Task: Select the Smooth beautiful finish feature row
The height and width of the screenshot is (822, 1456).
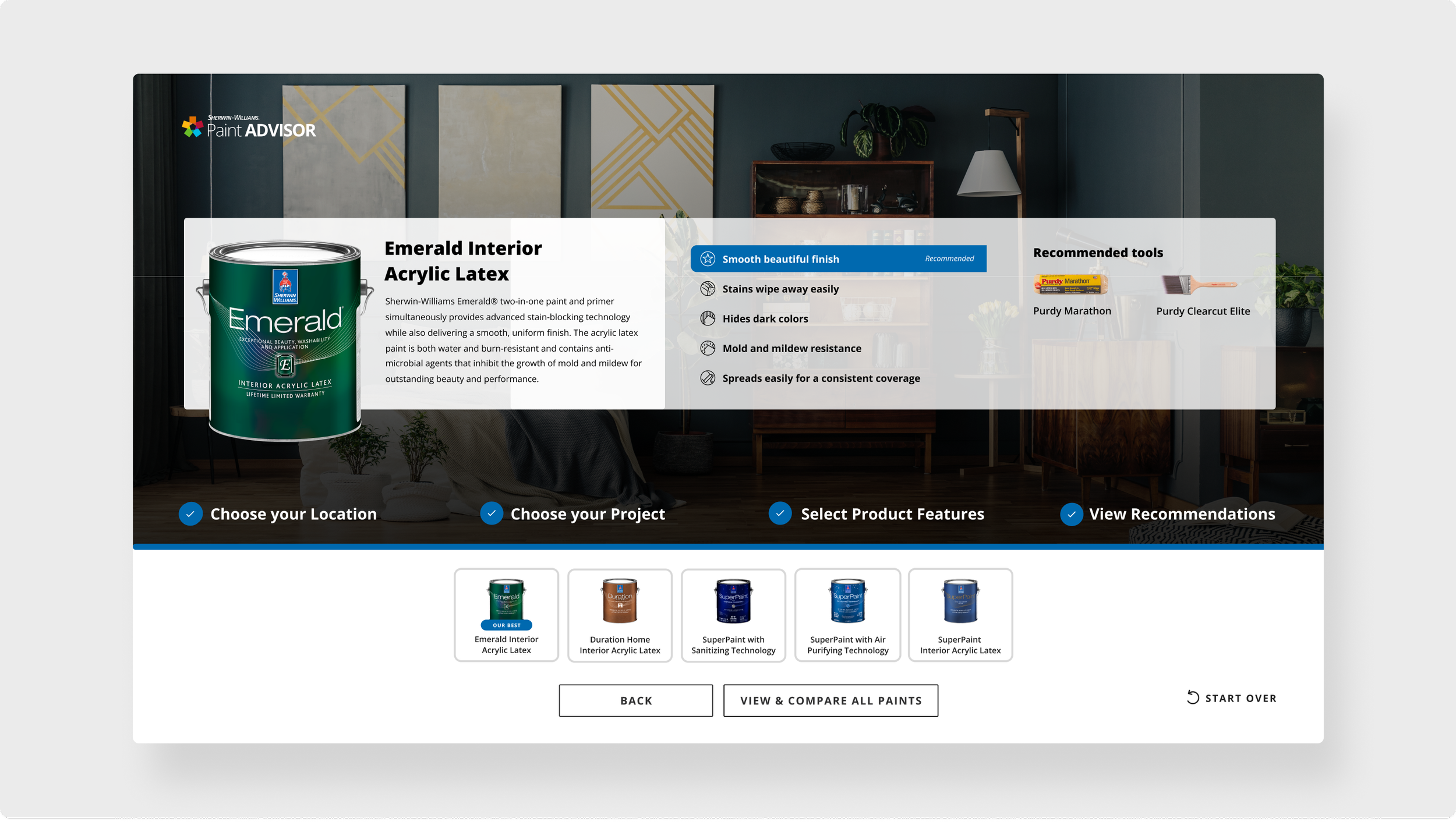Action: tap(838, 259)
